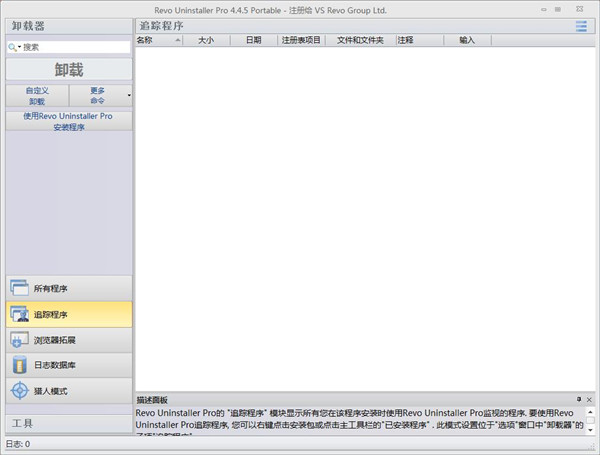Activate 猎人模式 (Hunter Mode)
Image resolution: width=600 pixels, height=455 pixels.
pyautogui.click(x=67, y=390)
